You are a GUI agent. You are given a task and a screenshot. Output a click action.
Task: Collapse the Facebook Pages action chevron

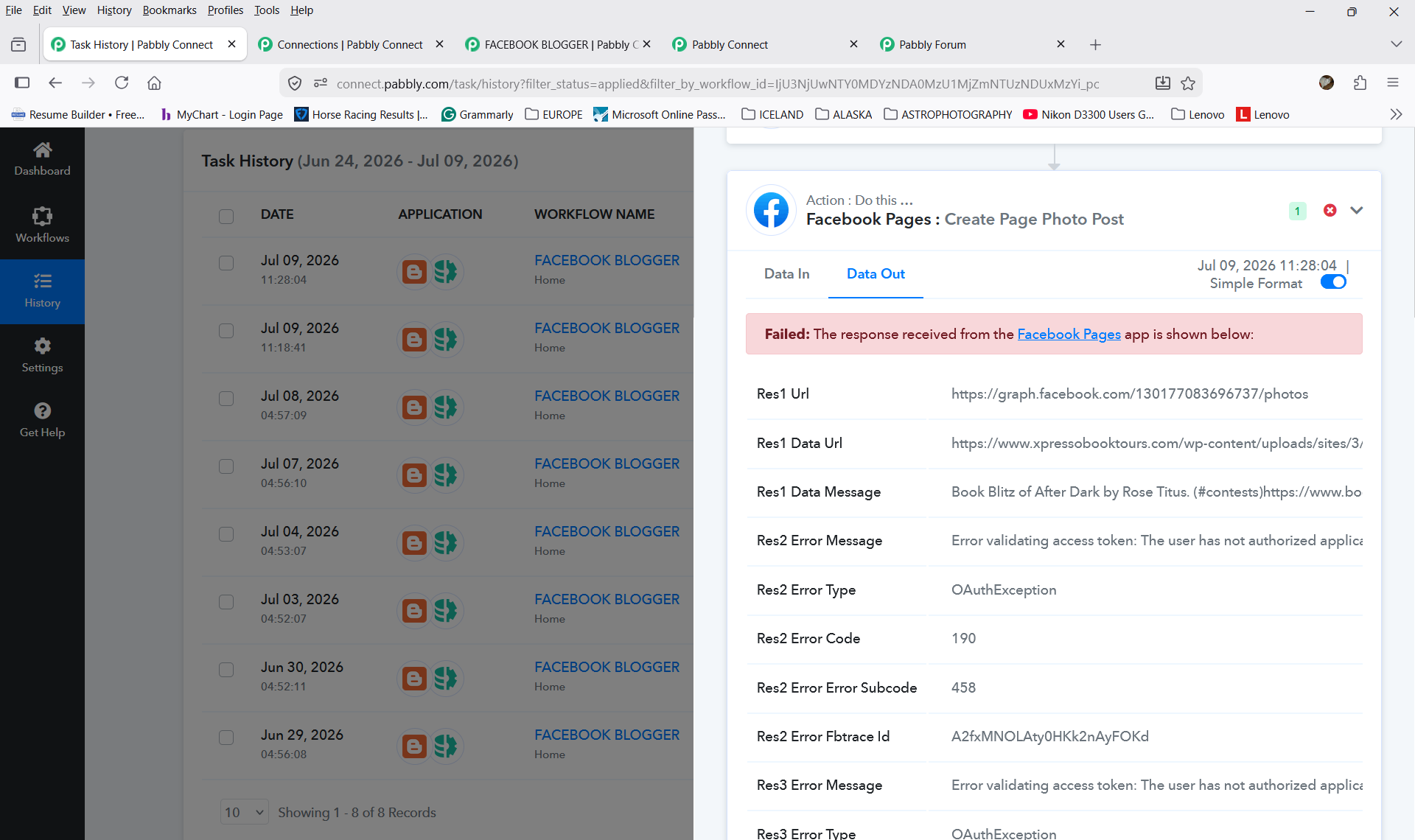(1356, 210)
